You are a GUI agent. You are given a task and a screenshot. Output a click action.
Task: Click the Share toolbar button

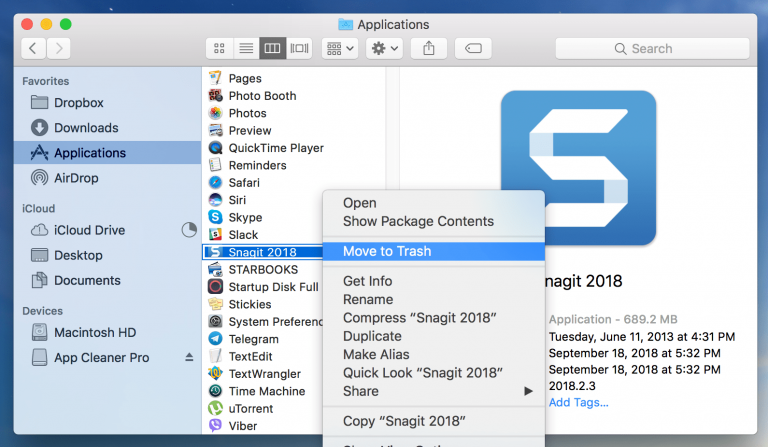click(429, 48)
